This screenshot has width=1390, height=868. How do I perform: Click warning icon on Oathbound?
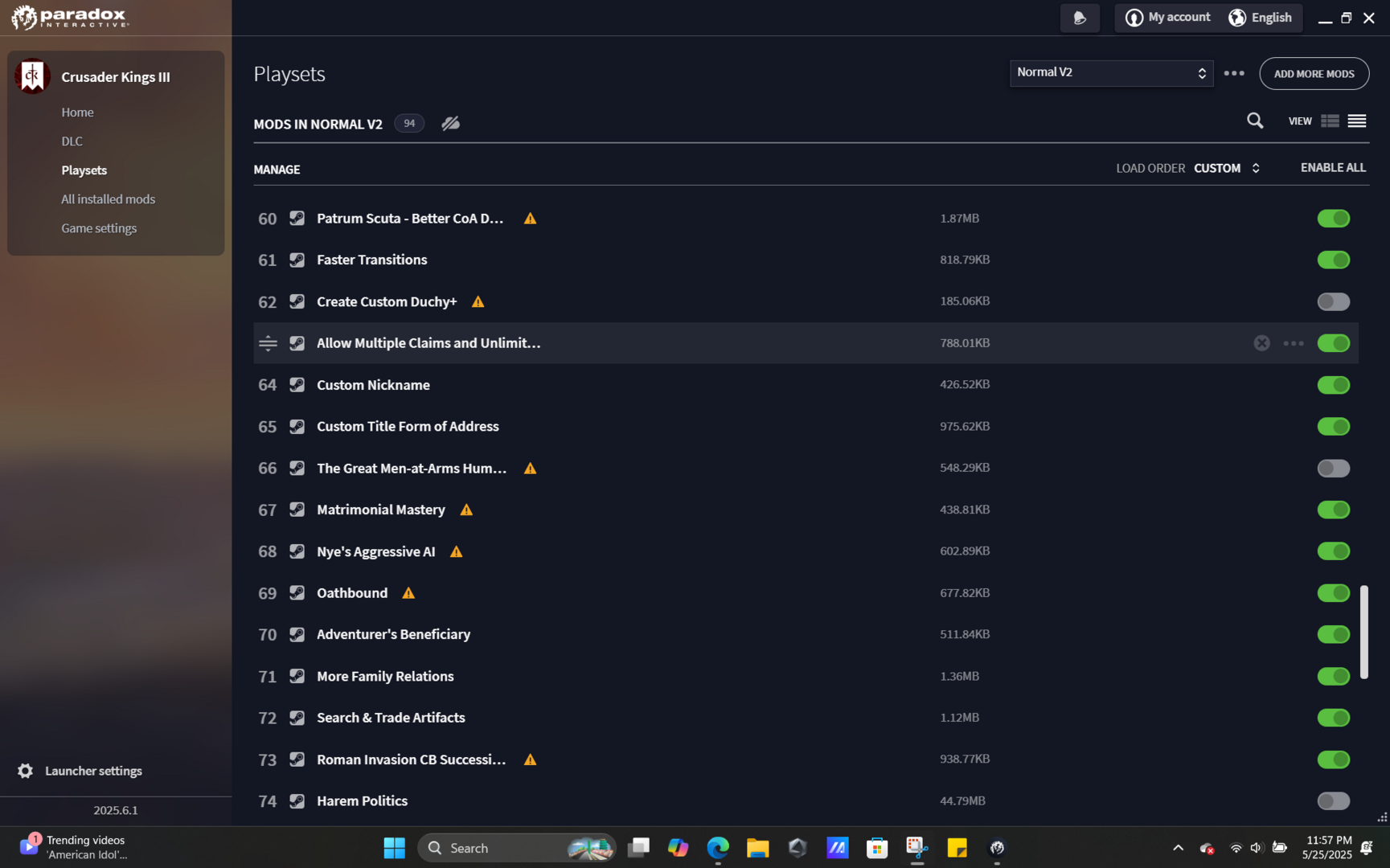pos(408,593)
